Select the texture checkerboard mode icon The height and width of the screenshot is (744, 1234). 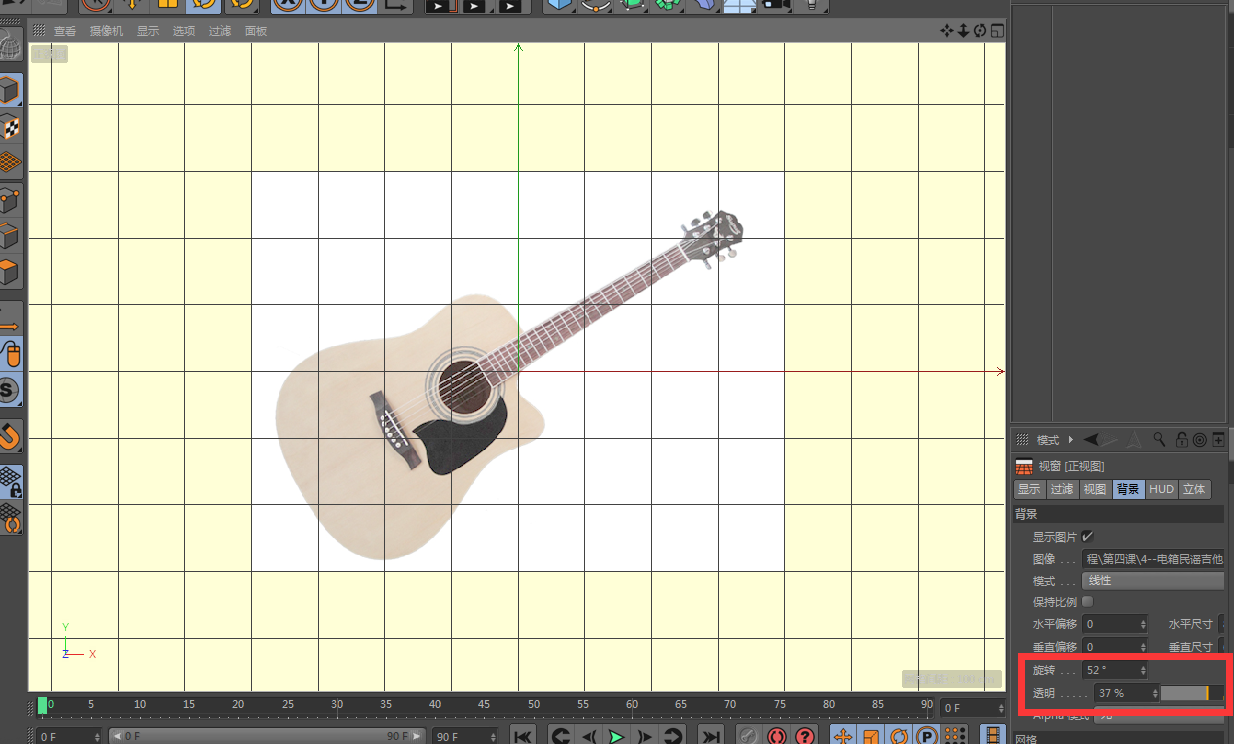[10, 127]
